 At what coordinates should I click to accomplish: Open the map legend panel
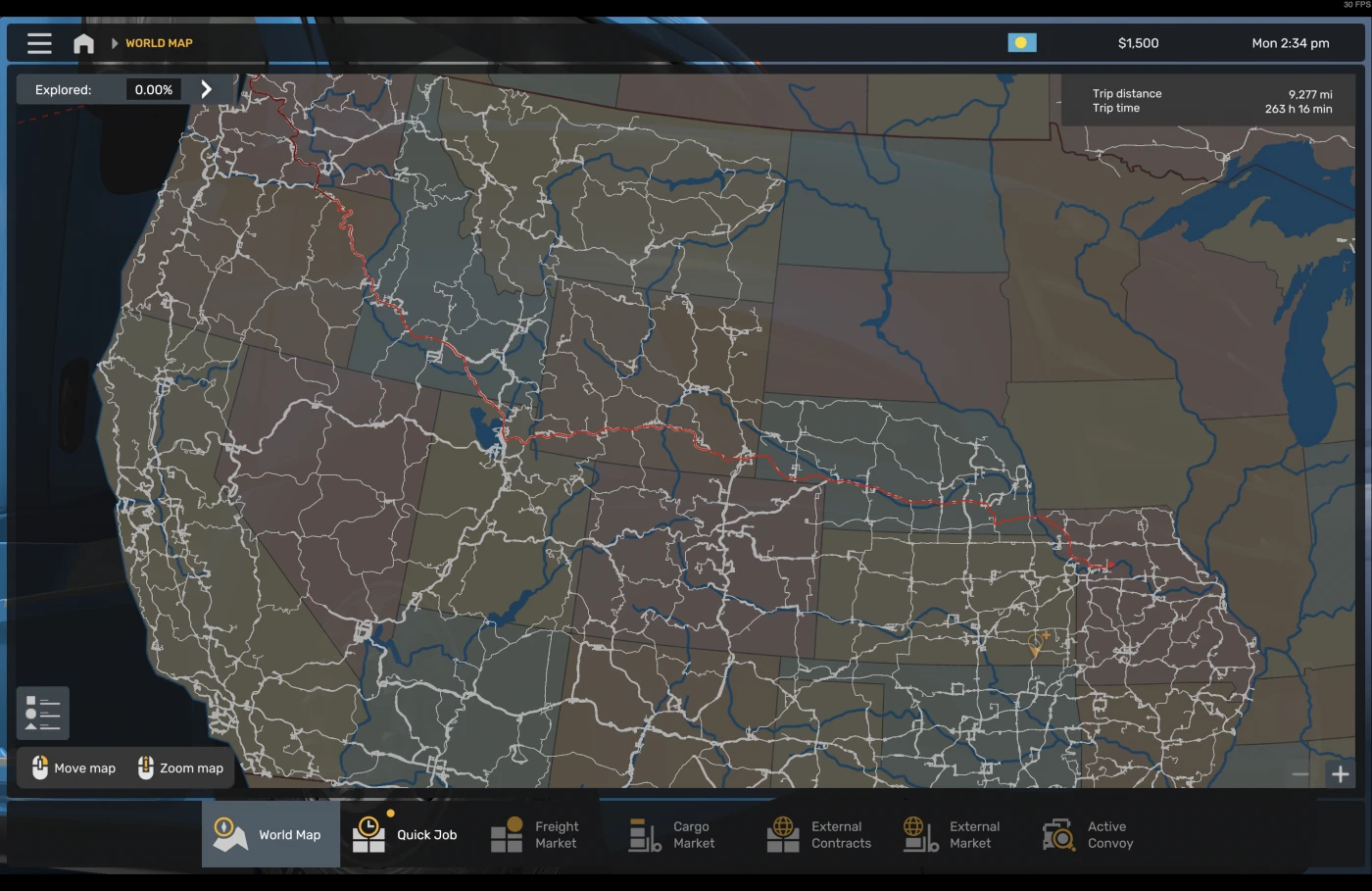point(42,713)
